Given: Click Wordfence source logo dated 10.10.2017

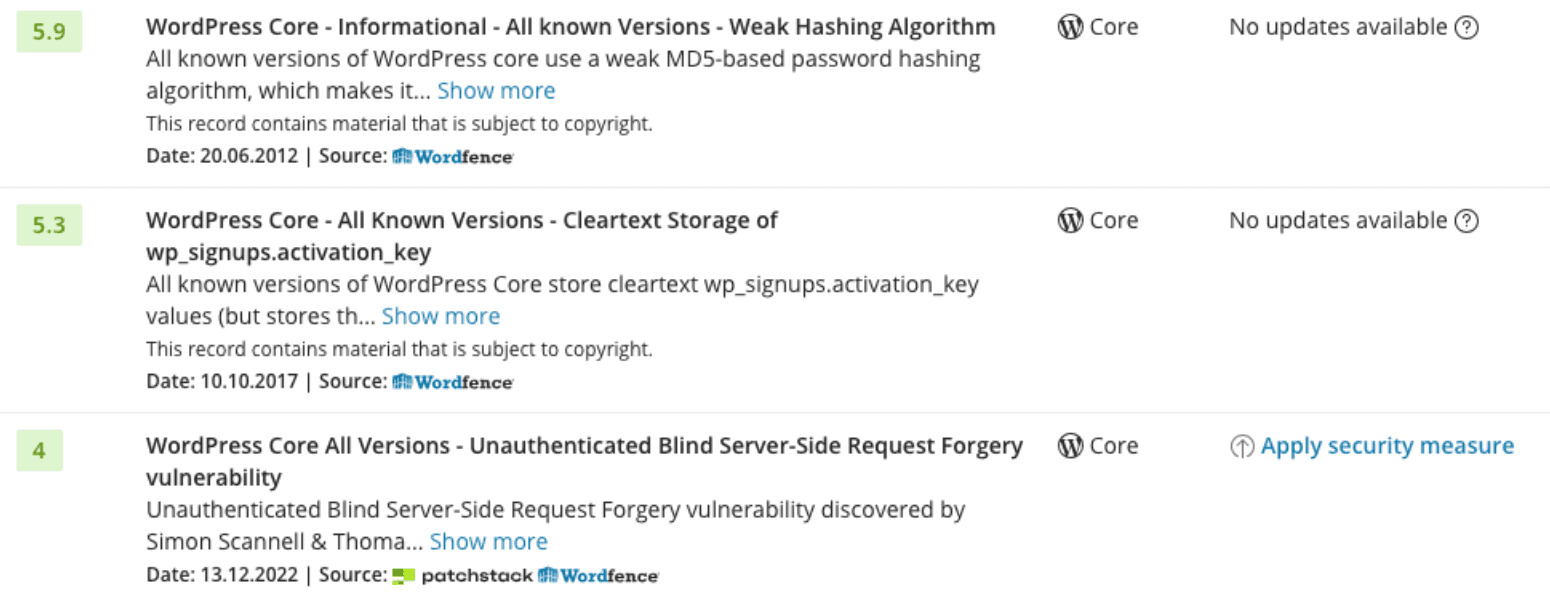Looking at the screenshot, I should [x=453, y=381].
